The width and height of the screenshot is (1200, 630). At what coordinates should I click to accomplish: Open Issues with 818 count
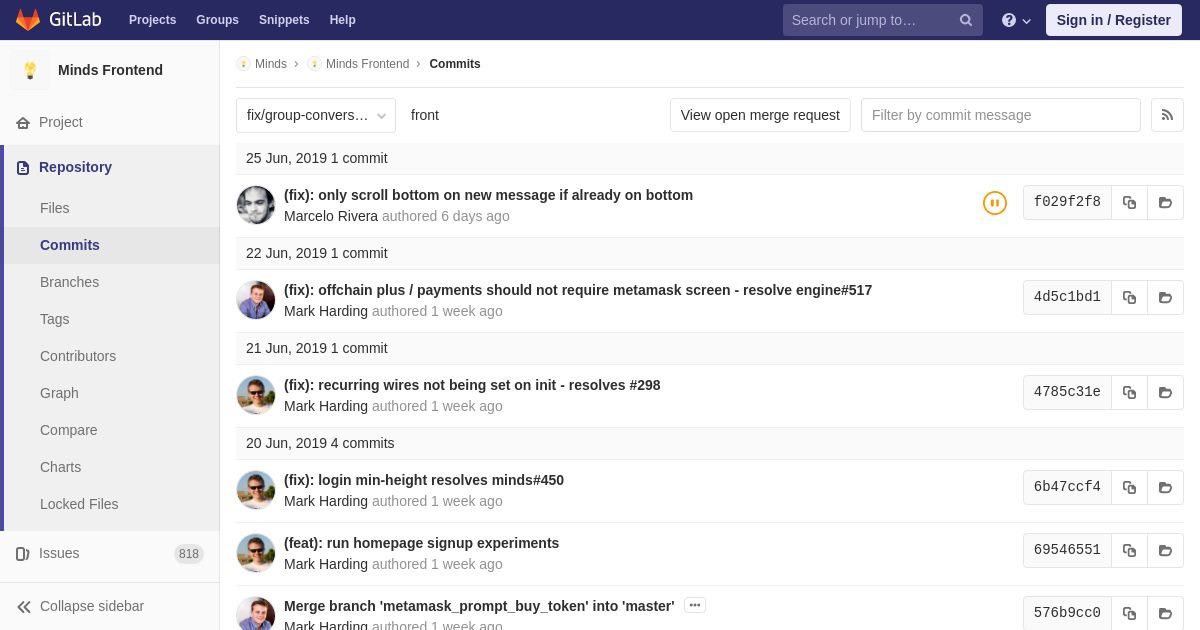pyautogui.click(x=110, y=553)
